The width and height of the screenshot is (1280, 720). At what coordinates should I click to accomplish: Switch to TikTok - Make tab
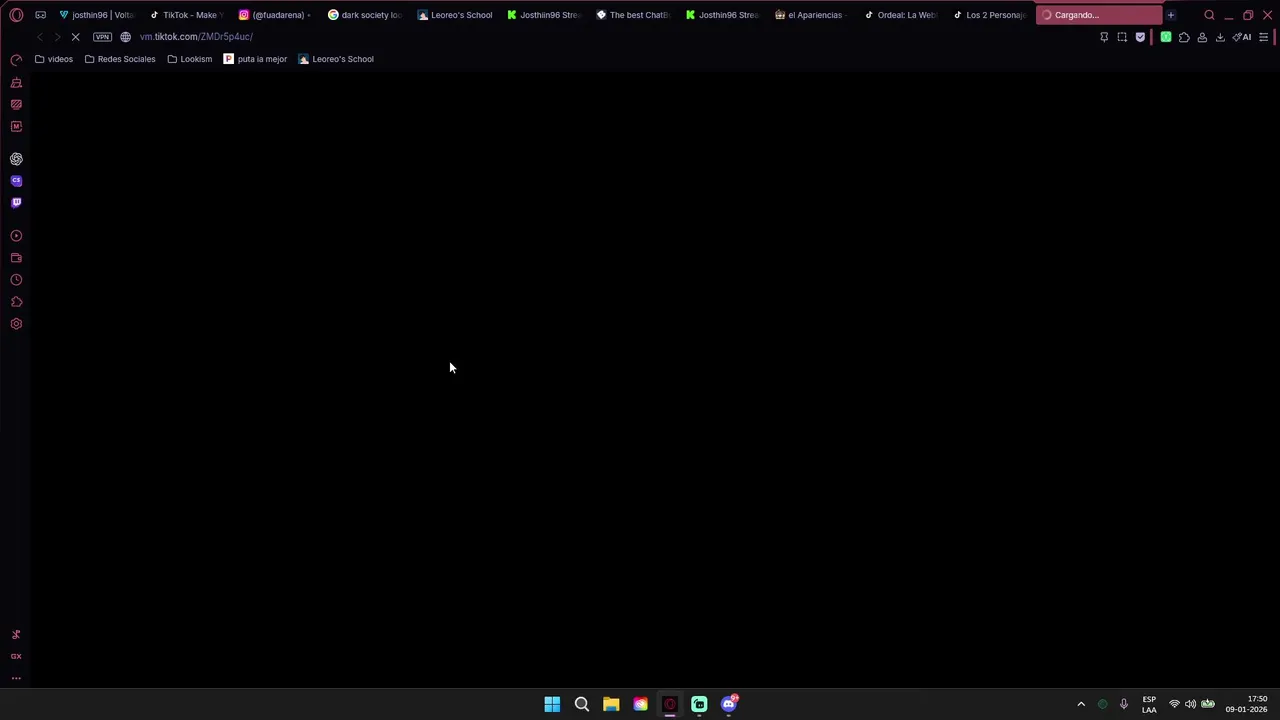click(x=188, y=15)
